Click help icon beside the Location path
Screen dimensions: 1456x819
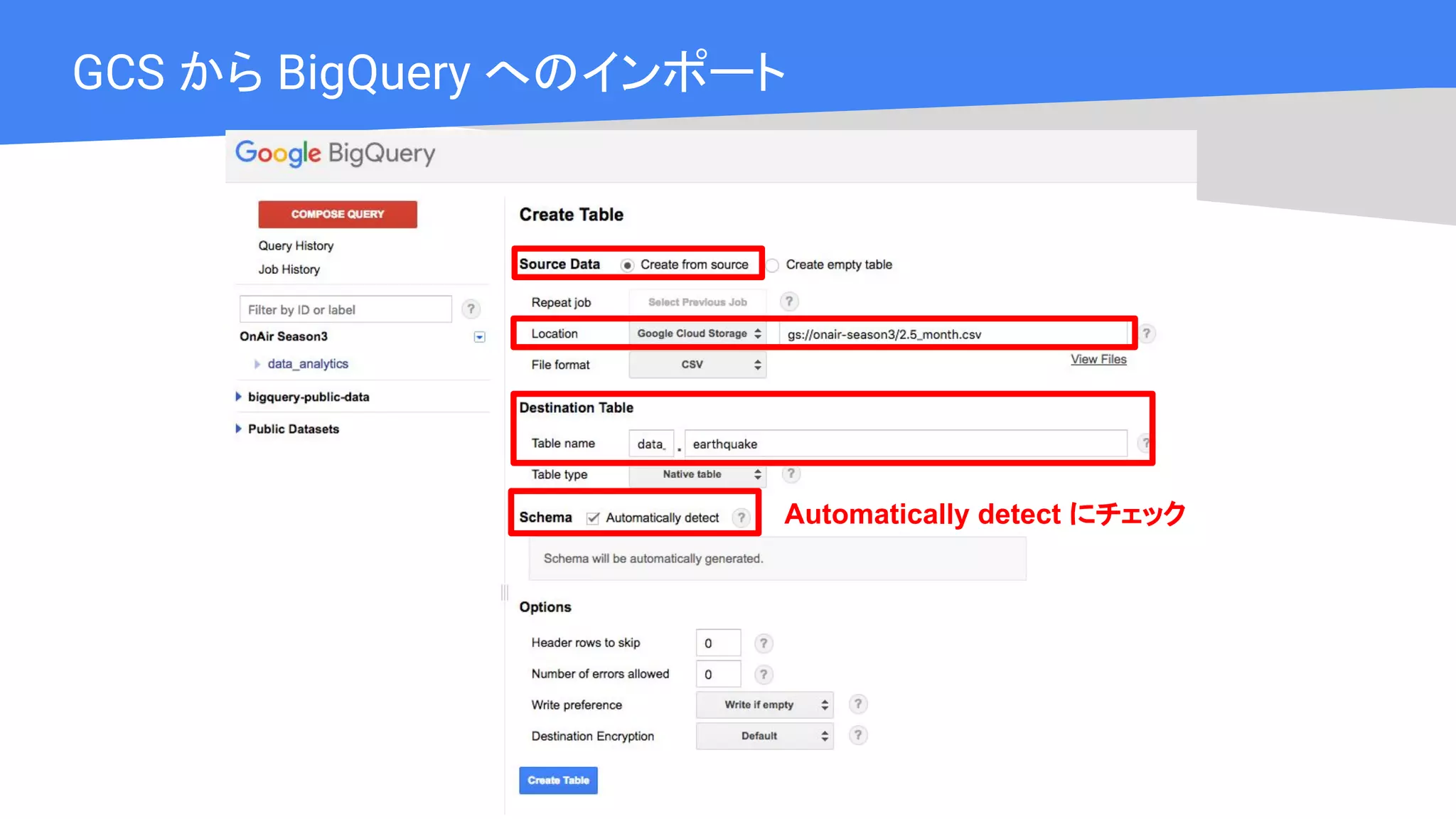1146,333
